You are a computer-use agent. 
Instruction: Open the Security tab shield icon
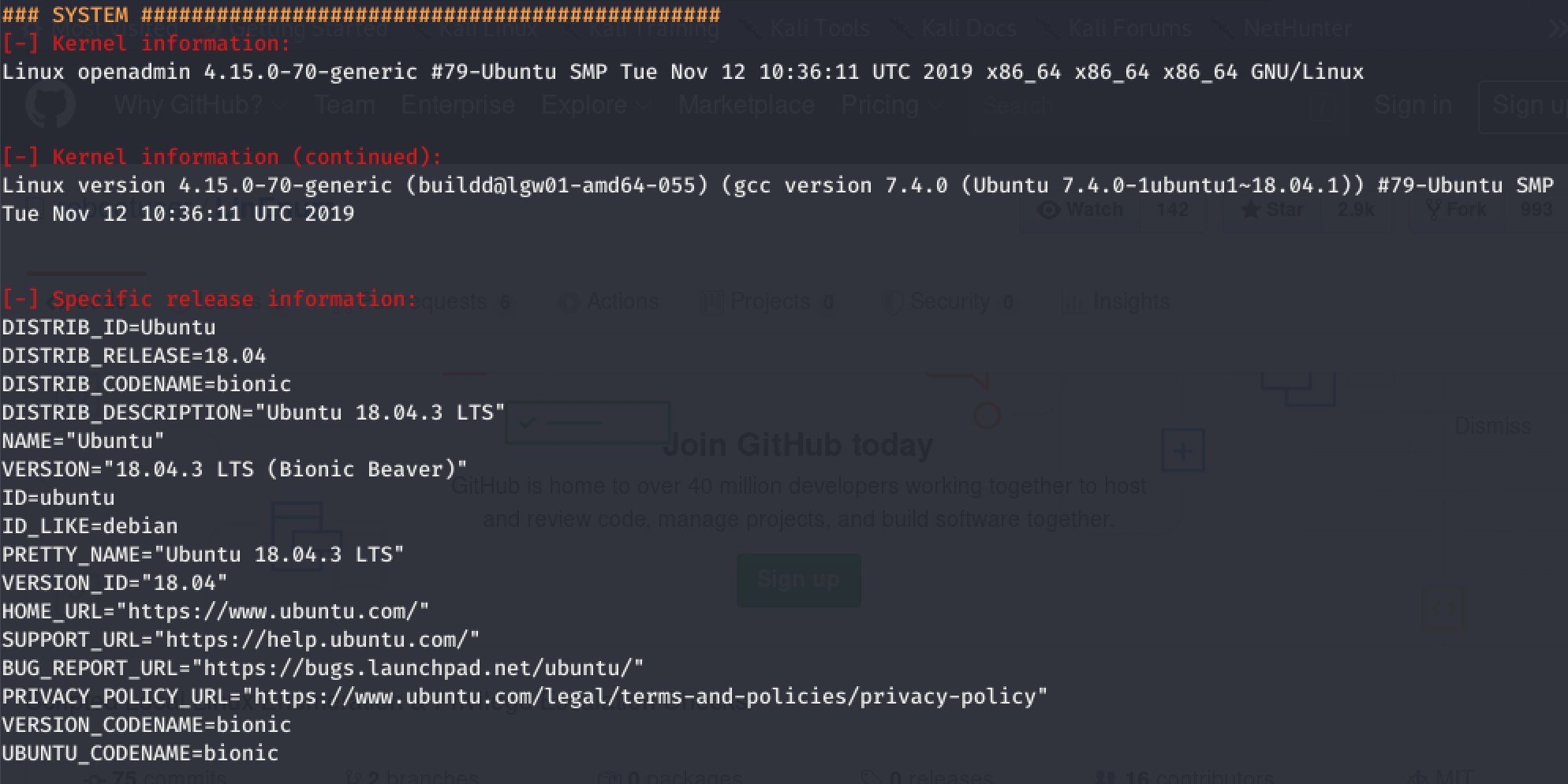(892, 302)
